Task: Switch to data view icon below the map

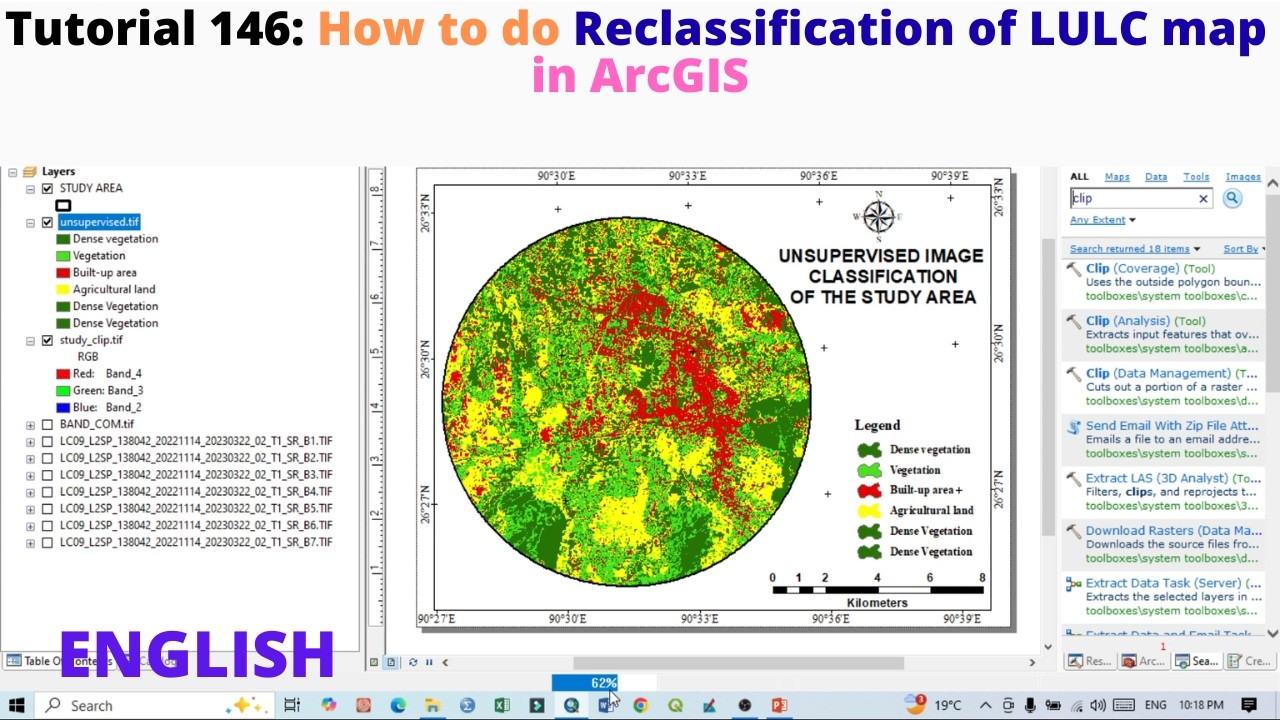Action: tap(374, 662)
